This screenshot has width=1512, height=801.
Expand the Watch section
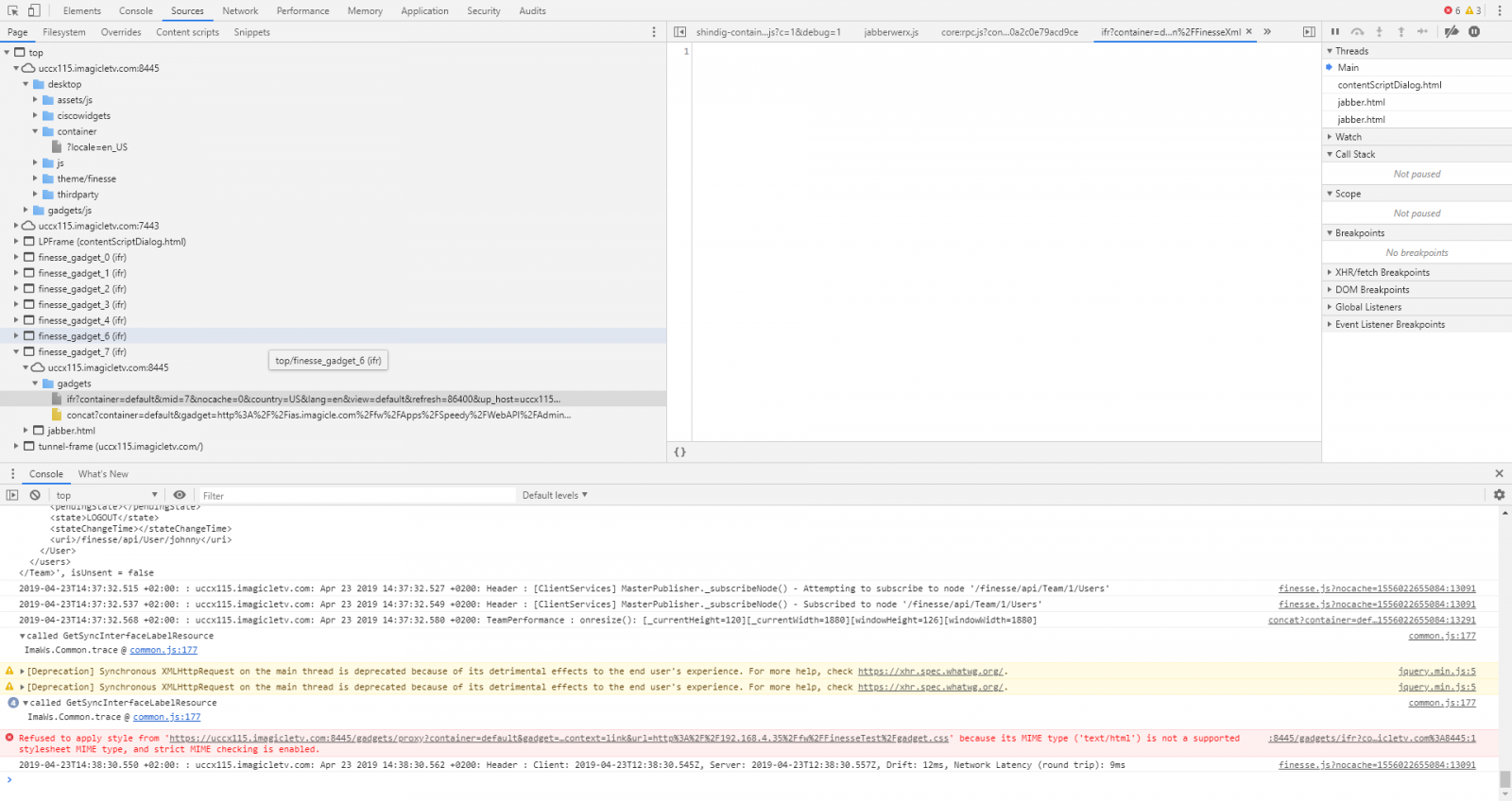tap(1348, 137)
